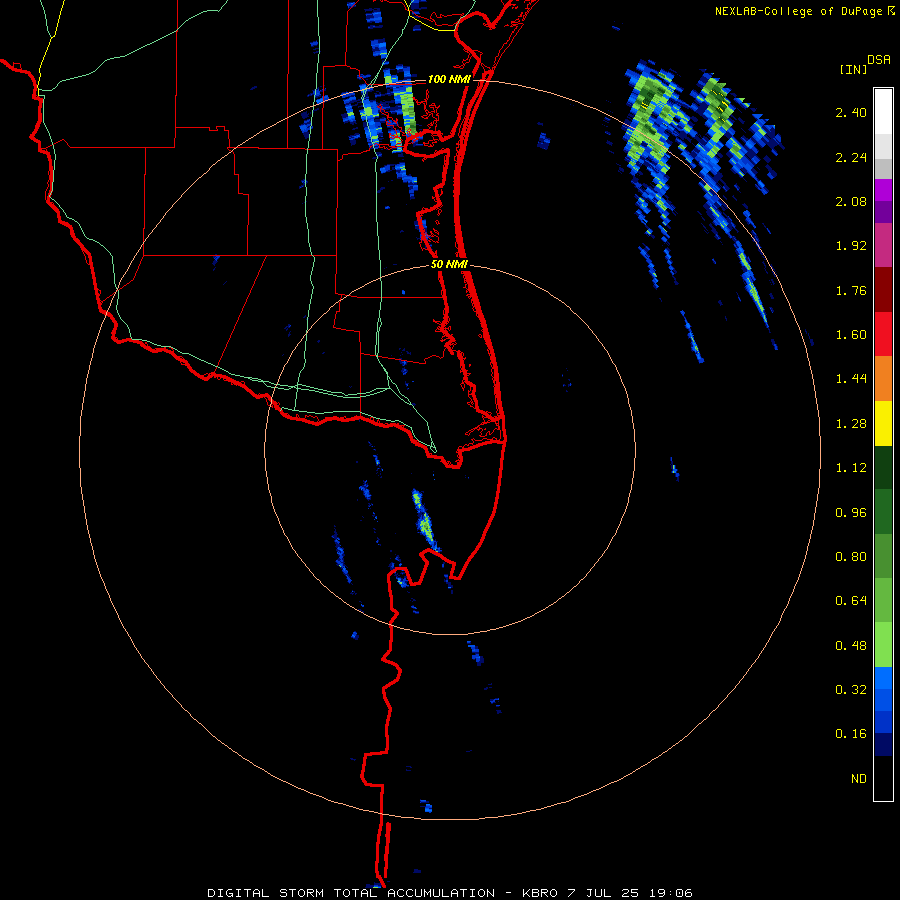Viewport: 900px width, 900px height.
Task: Pick the bright magenta legend swatch
Action: pyautogui.click(x=883, y=190)
